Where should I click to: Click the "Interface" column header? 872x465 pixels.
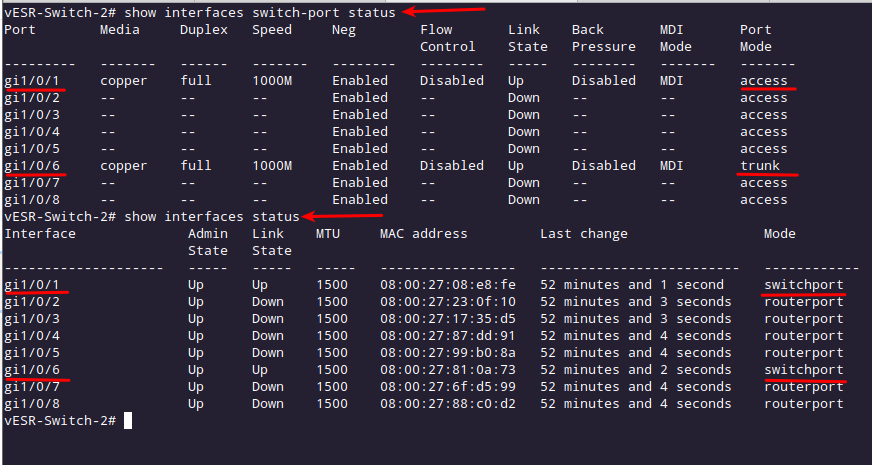pos(40,234)
